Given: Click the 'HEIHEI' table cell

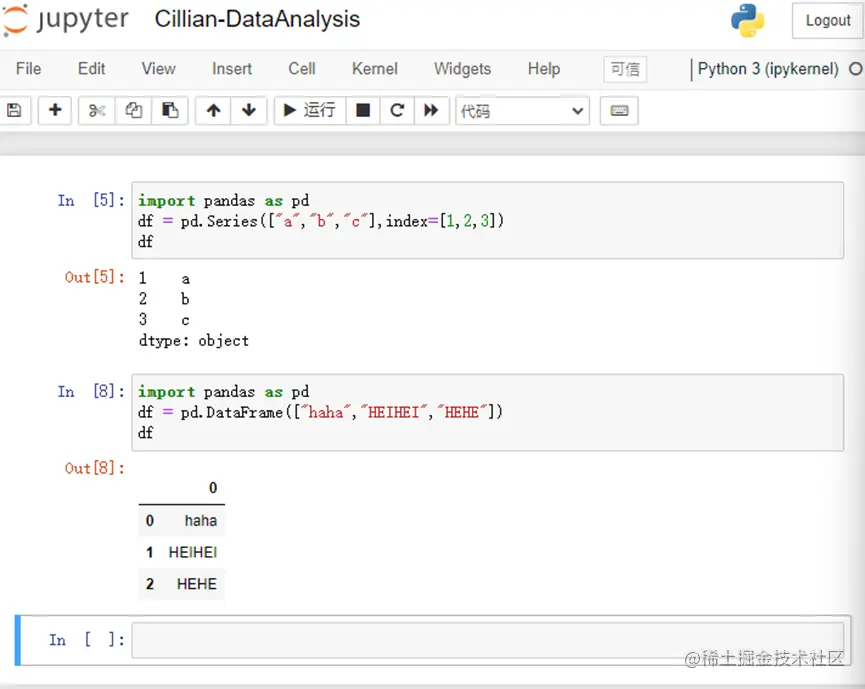Looking at the screenshot, I should [x=193, y=552].
